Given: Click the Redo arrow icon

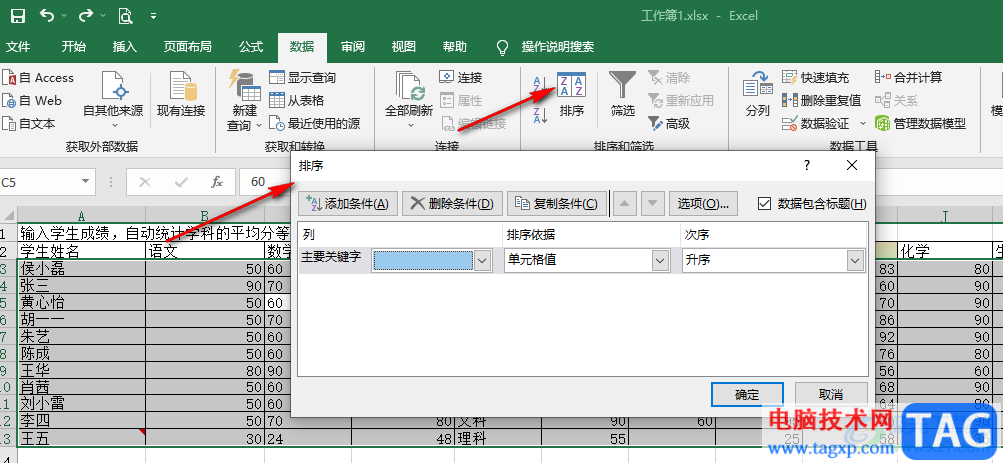Looking at the screenshot, I should tap(85, 15).
